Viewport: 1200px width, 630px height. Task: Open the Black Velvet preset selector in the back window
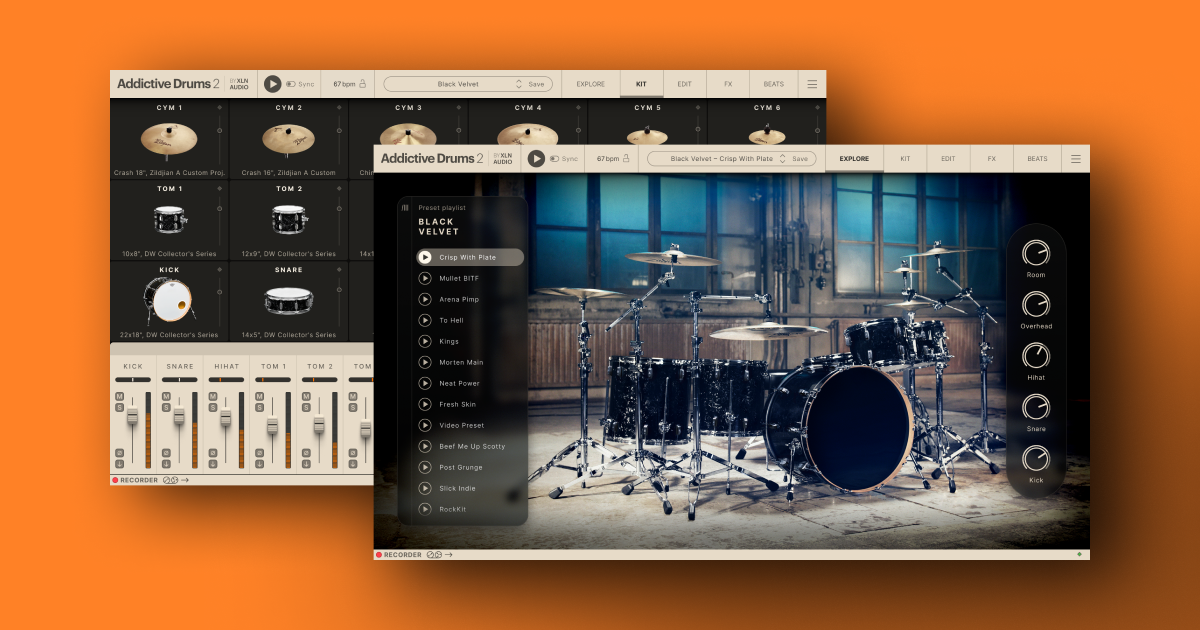point(467,84)
